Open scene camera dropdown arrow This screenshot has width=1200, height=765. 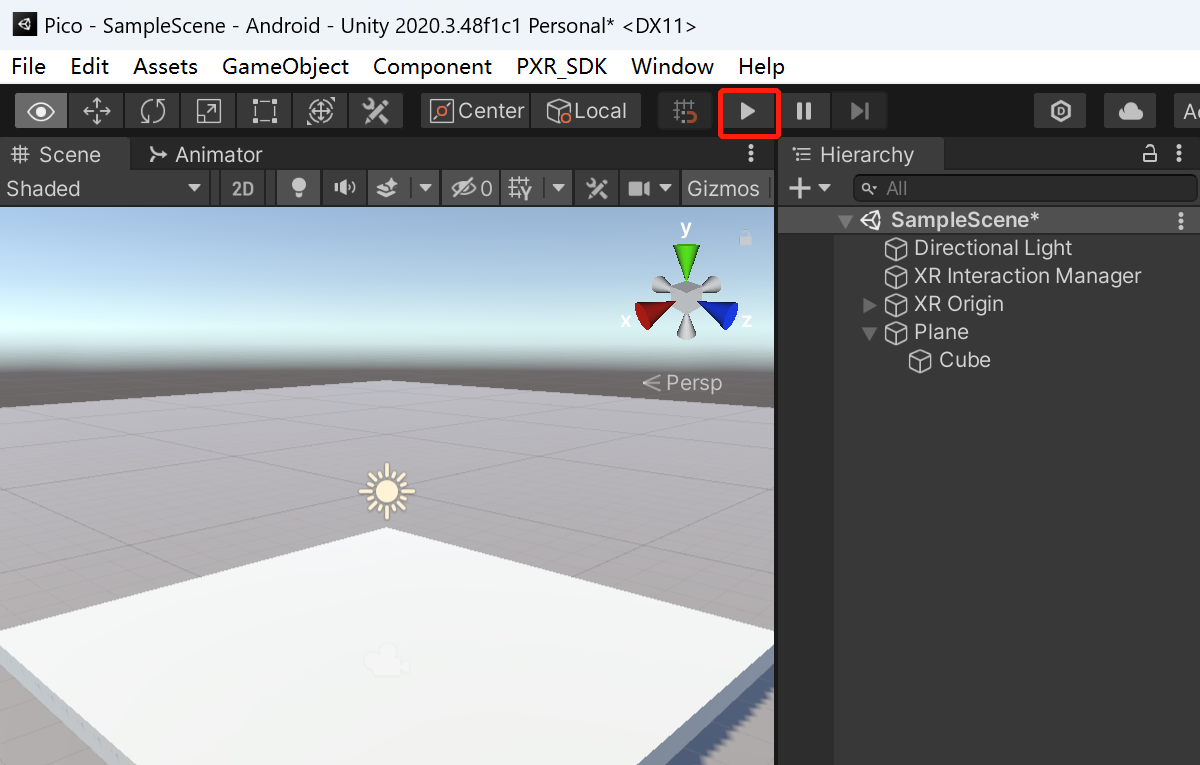pyautogui.click(x=666, y=188)
